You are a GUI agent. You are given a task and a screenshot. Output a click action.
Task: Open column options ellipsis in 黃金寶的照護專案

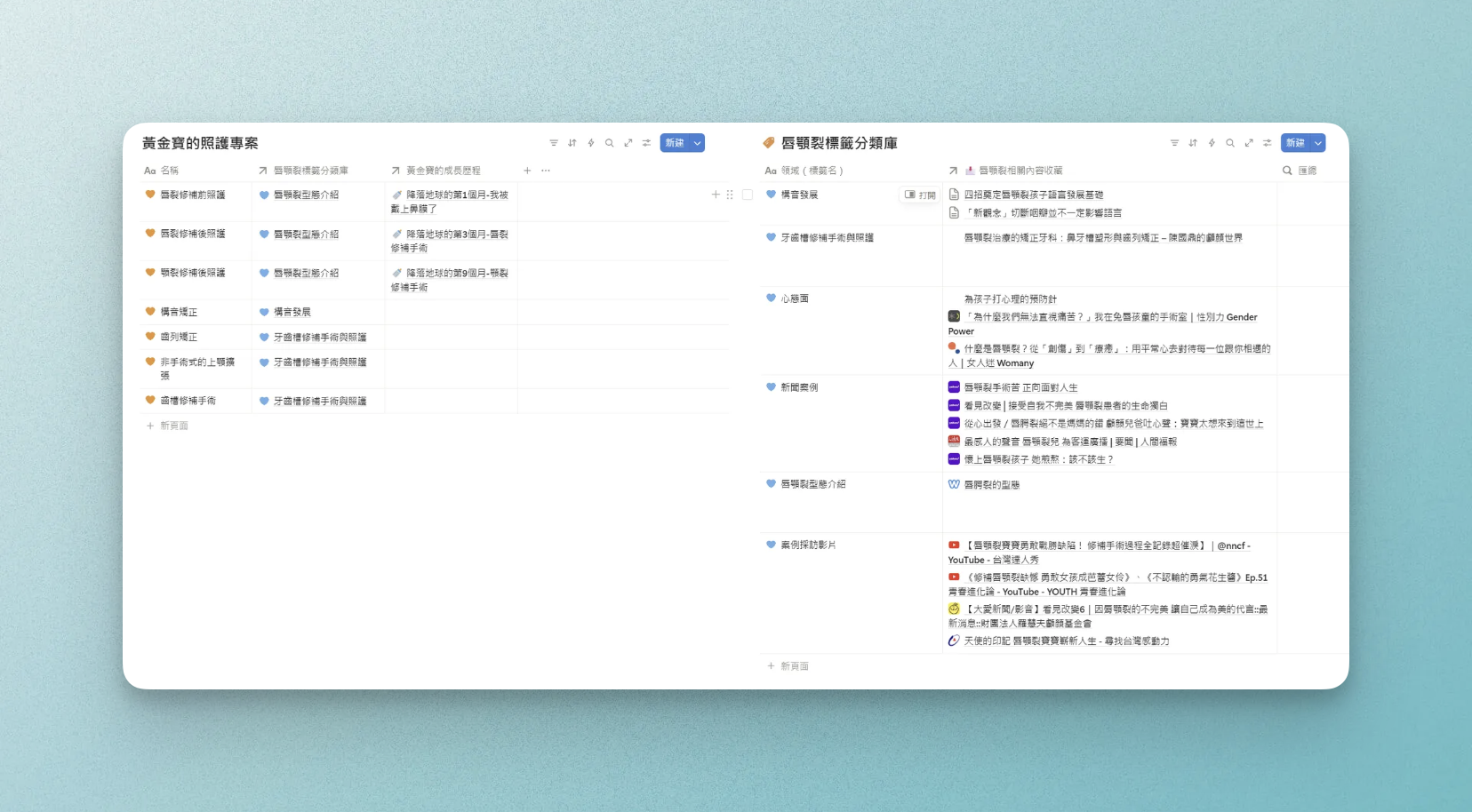click(x=546, y=171)
